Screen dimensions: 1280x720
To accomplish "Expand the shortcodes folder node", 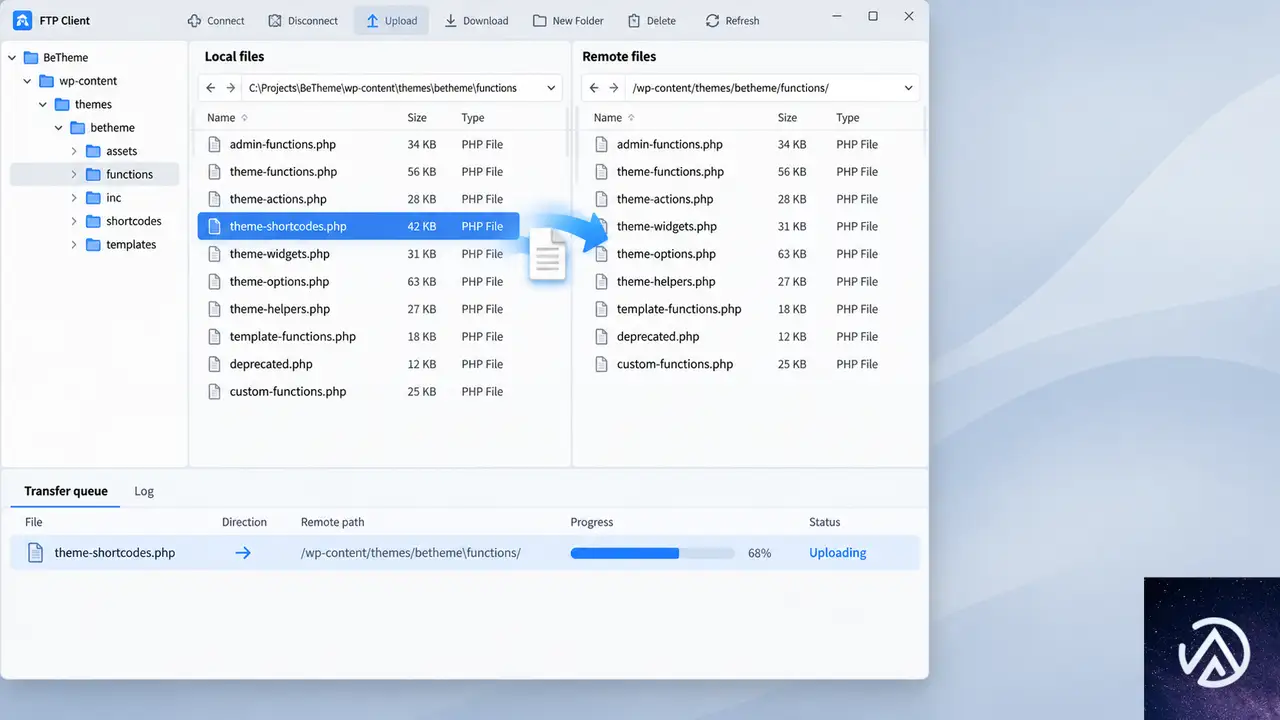I will click(75, 221).
